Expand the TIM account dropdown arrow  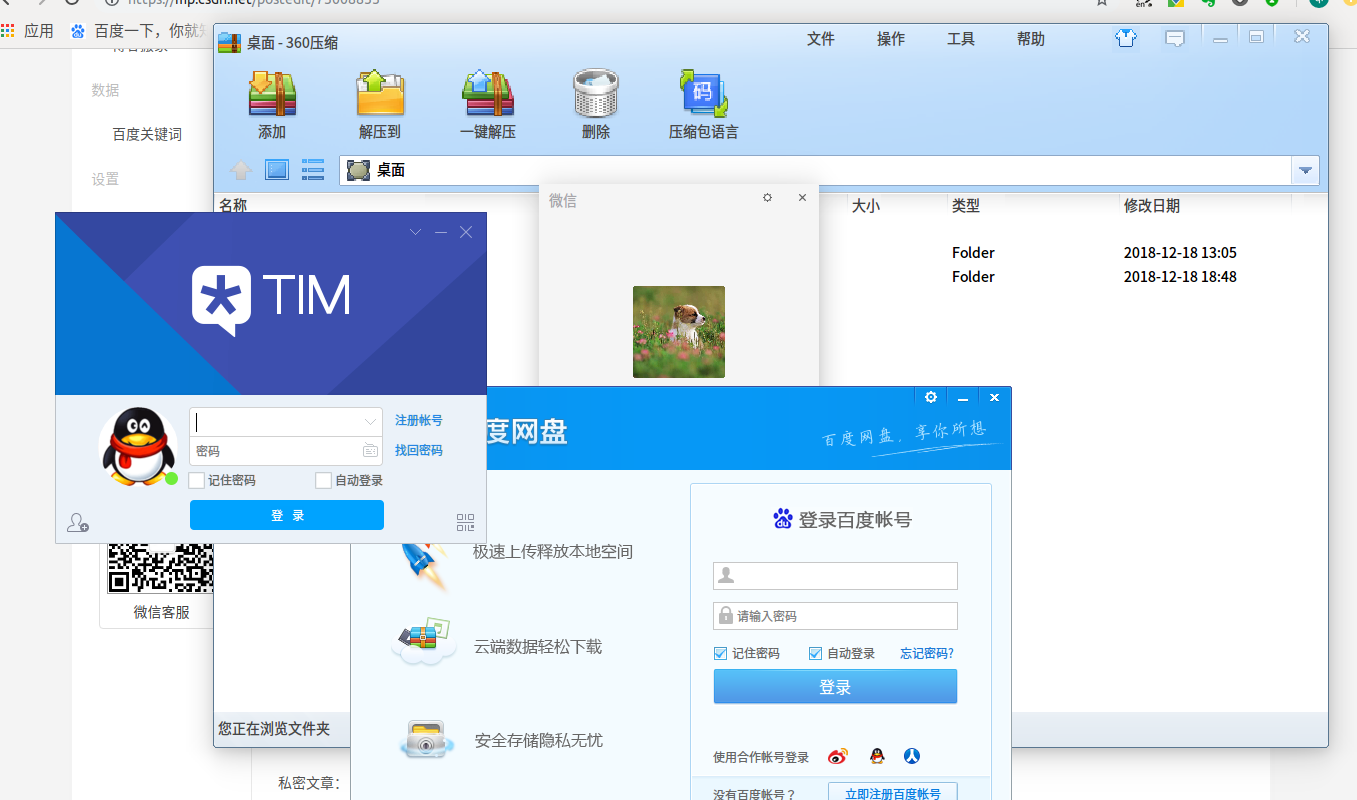pos(370,421)
